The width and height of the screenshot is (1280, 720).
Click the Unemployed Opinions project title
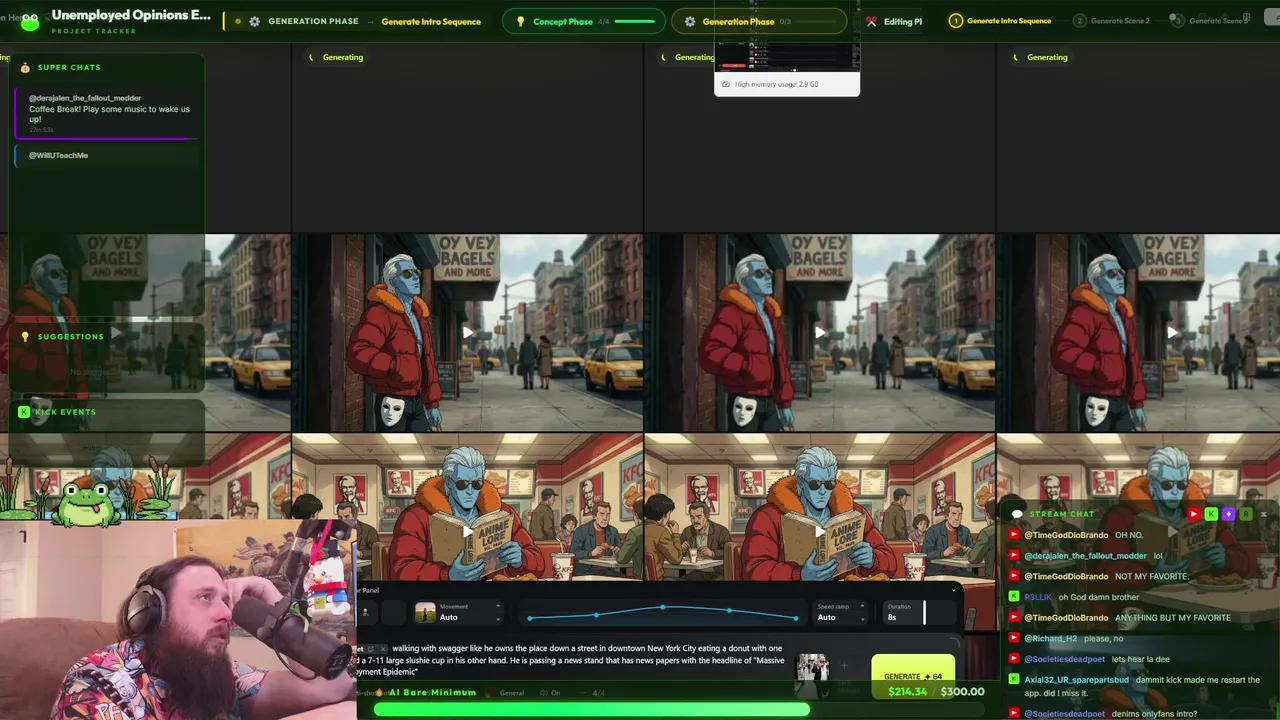point(131,15)
